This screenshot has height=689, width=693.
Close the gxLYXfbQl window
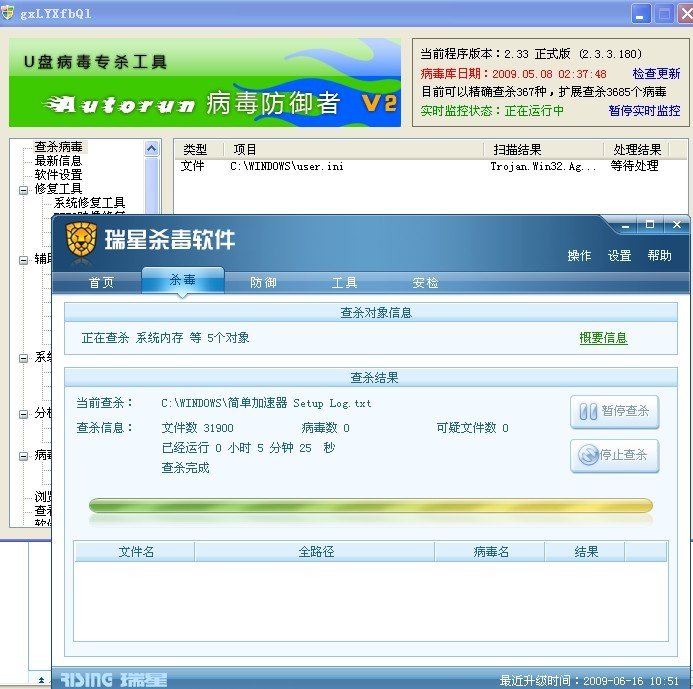(686, 13)
